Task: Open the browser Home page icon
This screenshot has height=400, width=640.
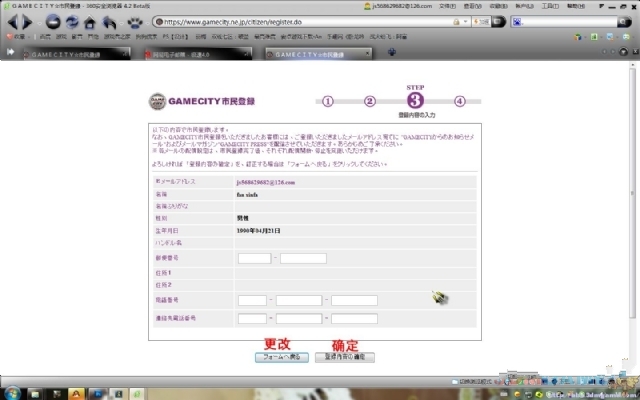Action: coord(90,22)
